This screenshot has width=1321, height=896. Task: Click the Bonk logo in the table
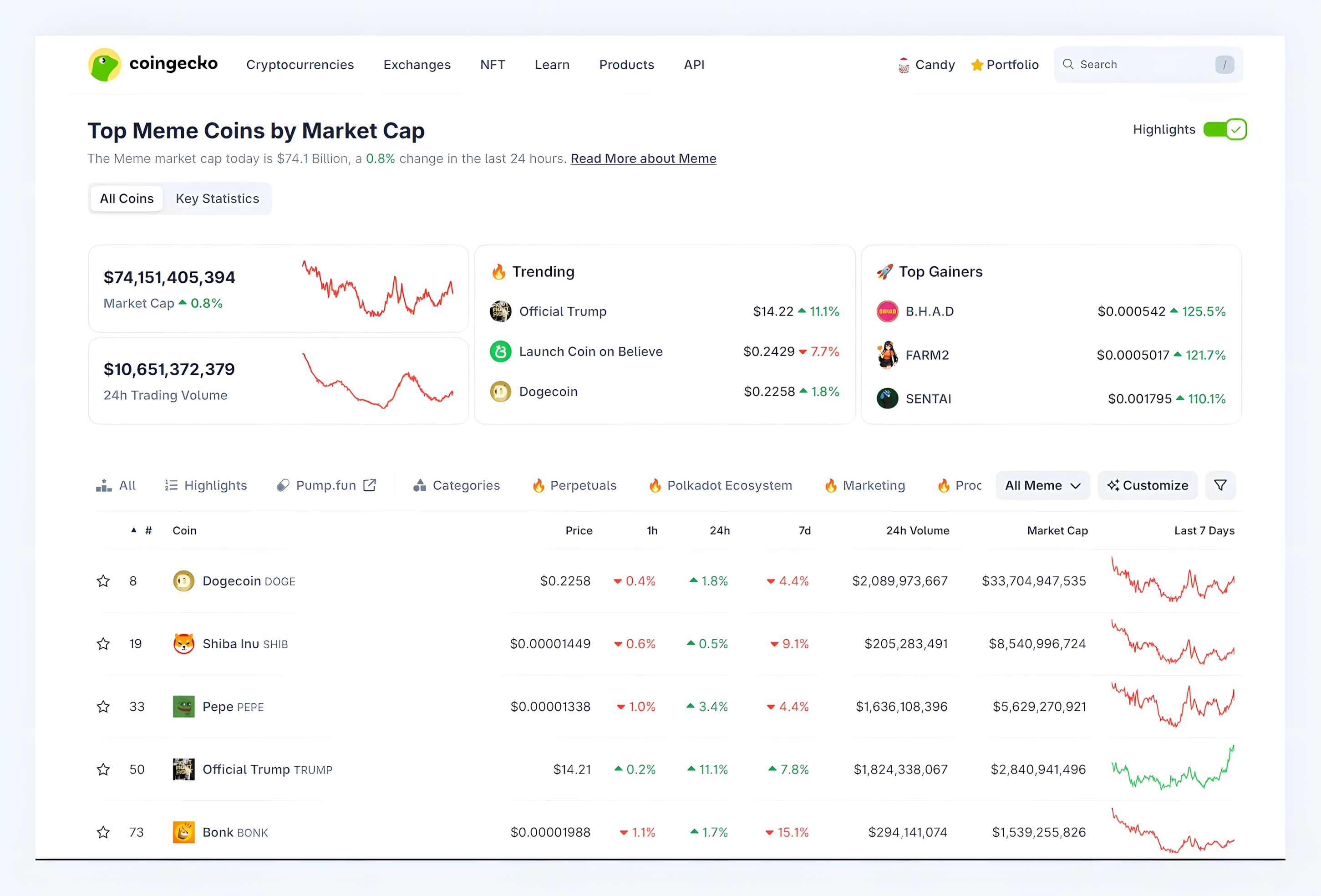pyautogui.click(x=183, y=832)
